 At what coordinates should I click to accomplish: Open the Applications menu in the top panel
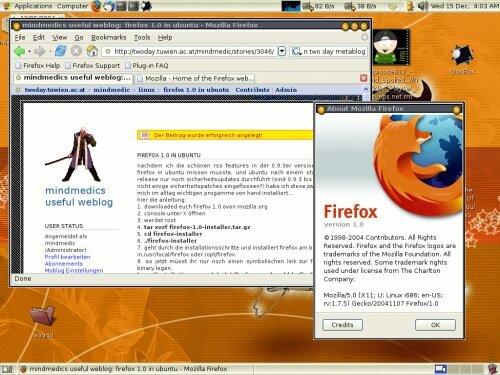33,6
